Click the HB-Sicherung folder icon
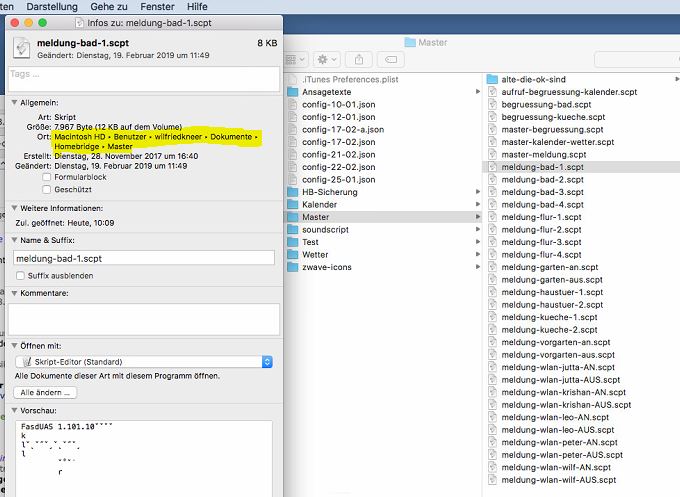 (x=292, y=192)
